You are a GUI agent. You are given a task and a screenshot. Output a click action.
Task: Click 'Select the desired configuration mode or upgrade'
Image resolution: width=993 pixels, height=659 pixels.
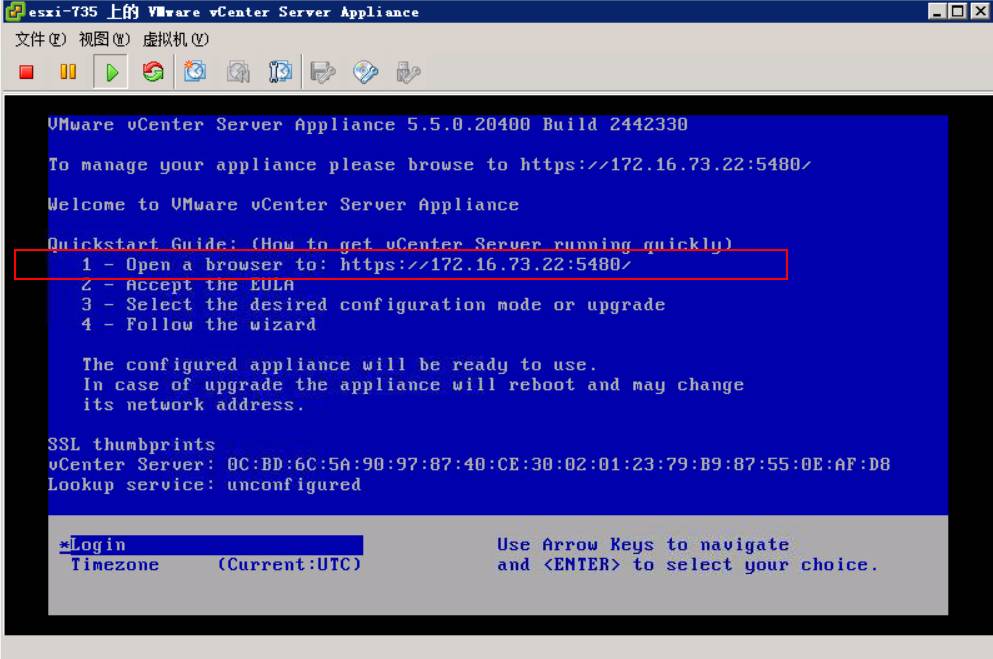point(374,305)
